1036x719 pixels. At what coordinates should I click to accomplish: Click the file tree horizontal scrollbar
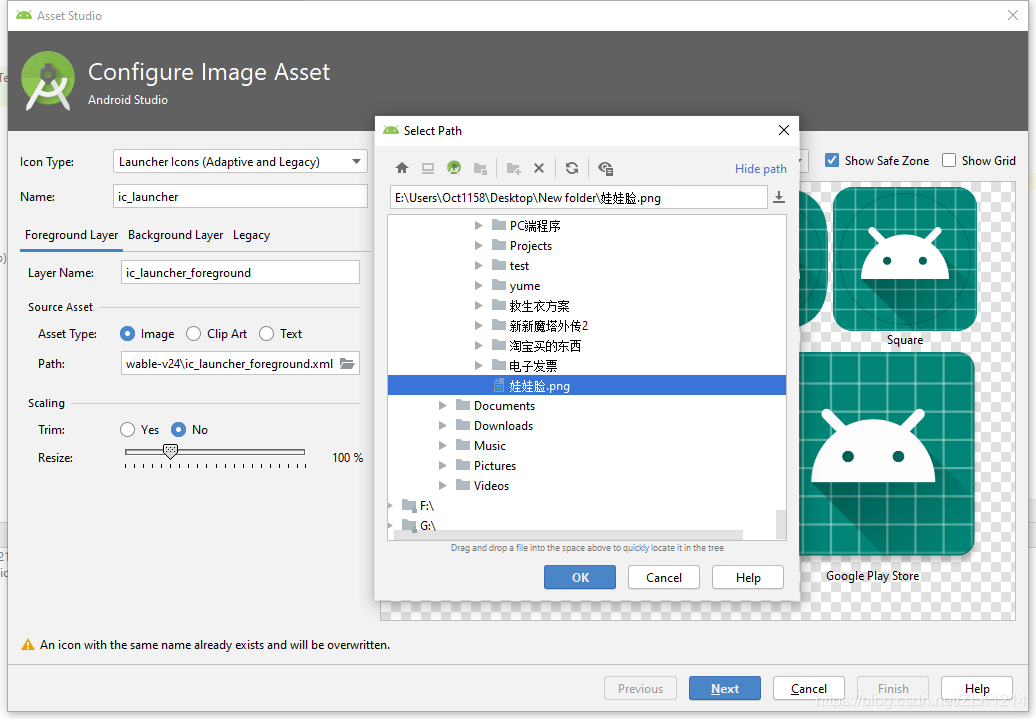click(x=568, y=535)
